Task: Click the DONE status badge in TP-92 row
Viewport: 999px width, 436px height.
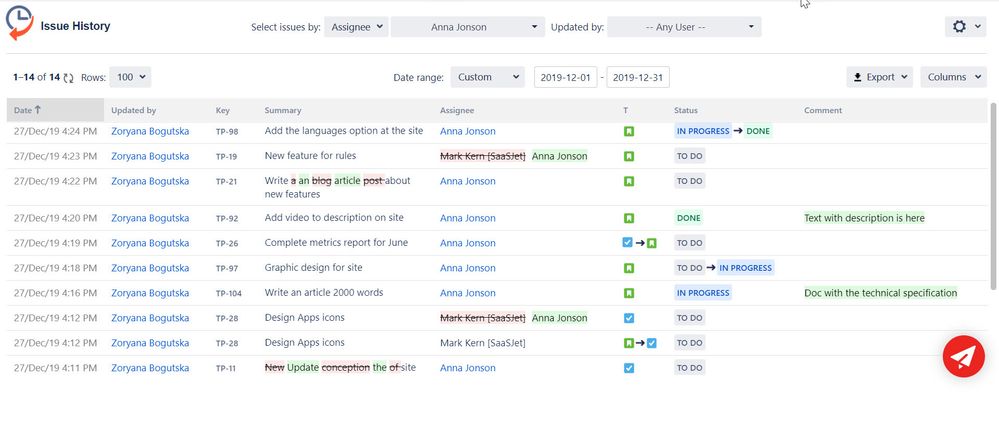Action: pyautogui.click(x=689, y=218)
